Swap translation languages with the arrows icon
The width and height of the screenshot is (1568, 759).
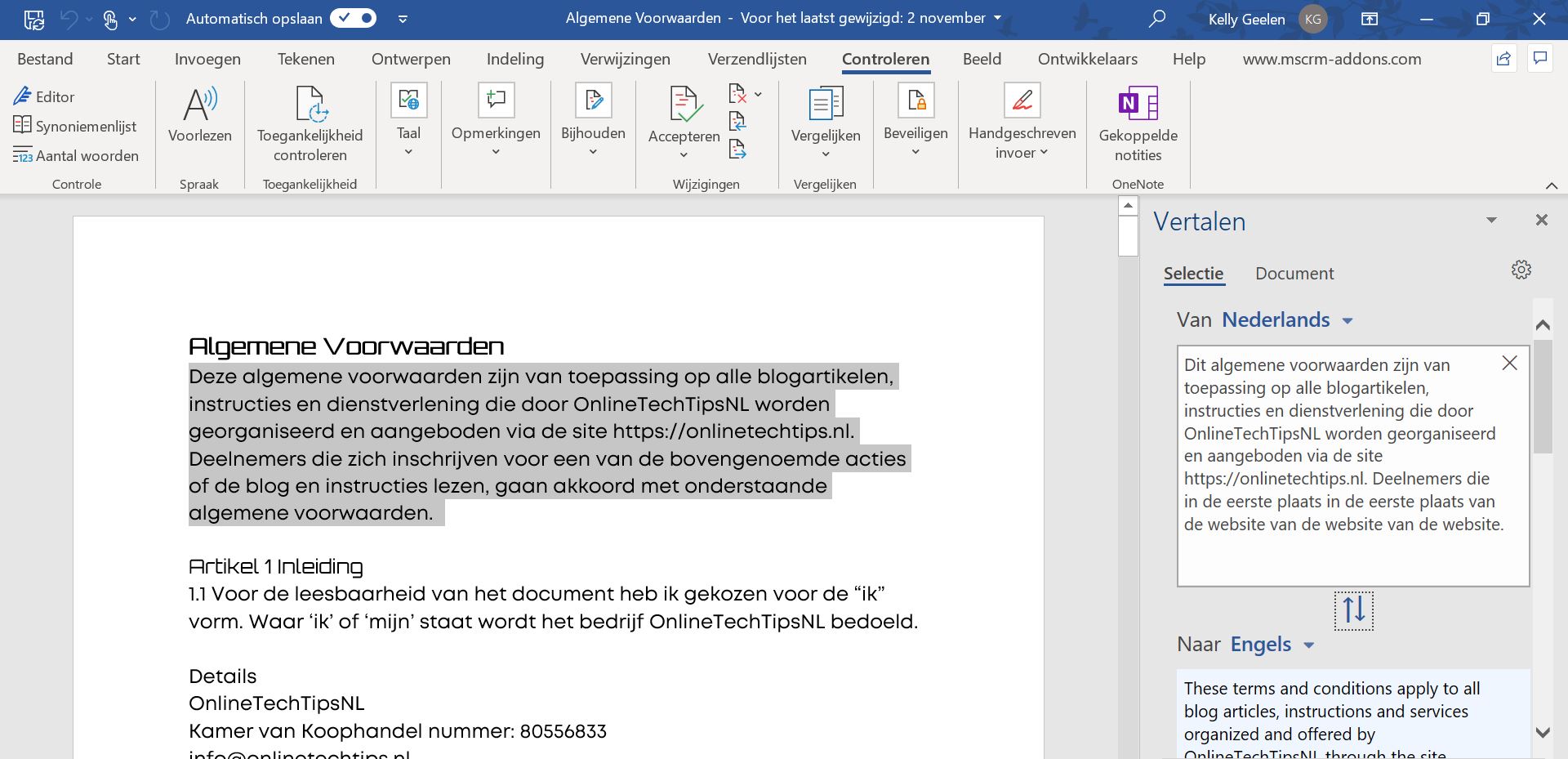tap(1353, 609)
